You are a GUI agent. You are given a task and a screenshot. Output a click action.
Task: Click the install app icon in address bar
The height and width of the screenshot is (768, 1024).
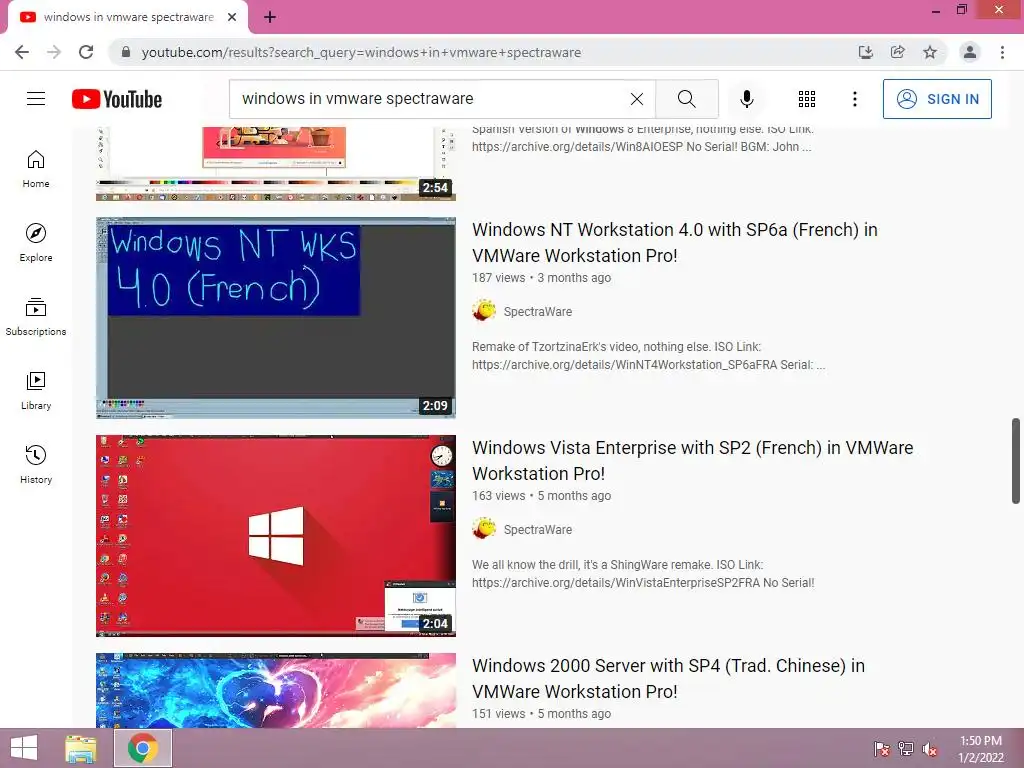click(x=865, y=52)
